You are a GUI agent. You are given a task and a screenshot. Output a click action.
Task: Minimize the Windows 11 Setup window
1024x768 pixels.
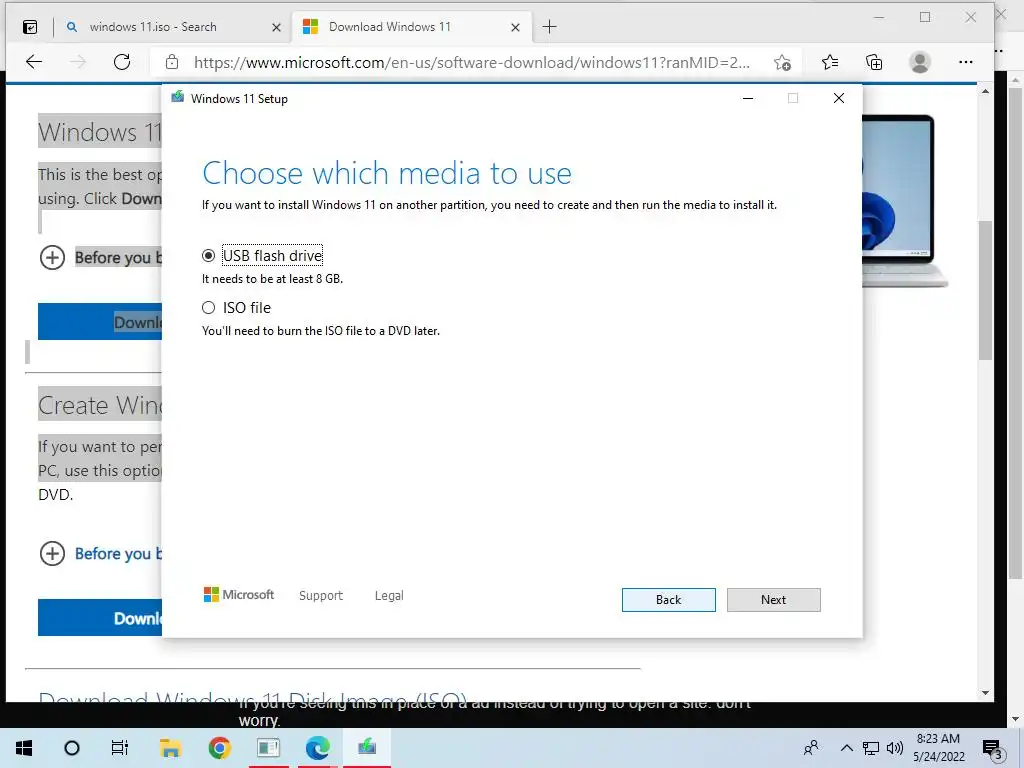748,98
